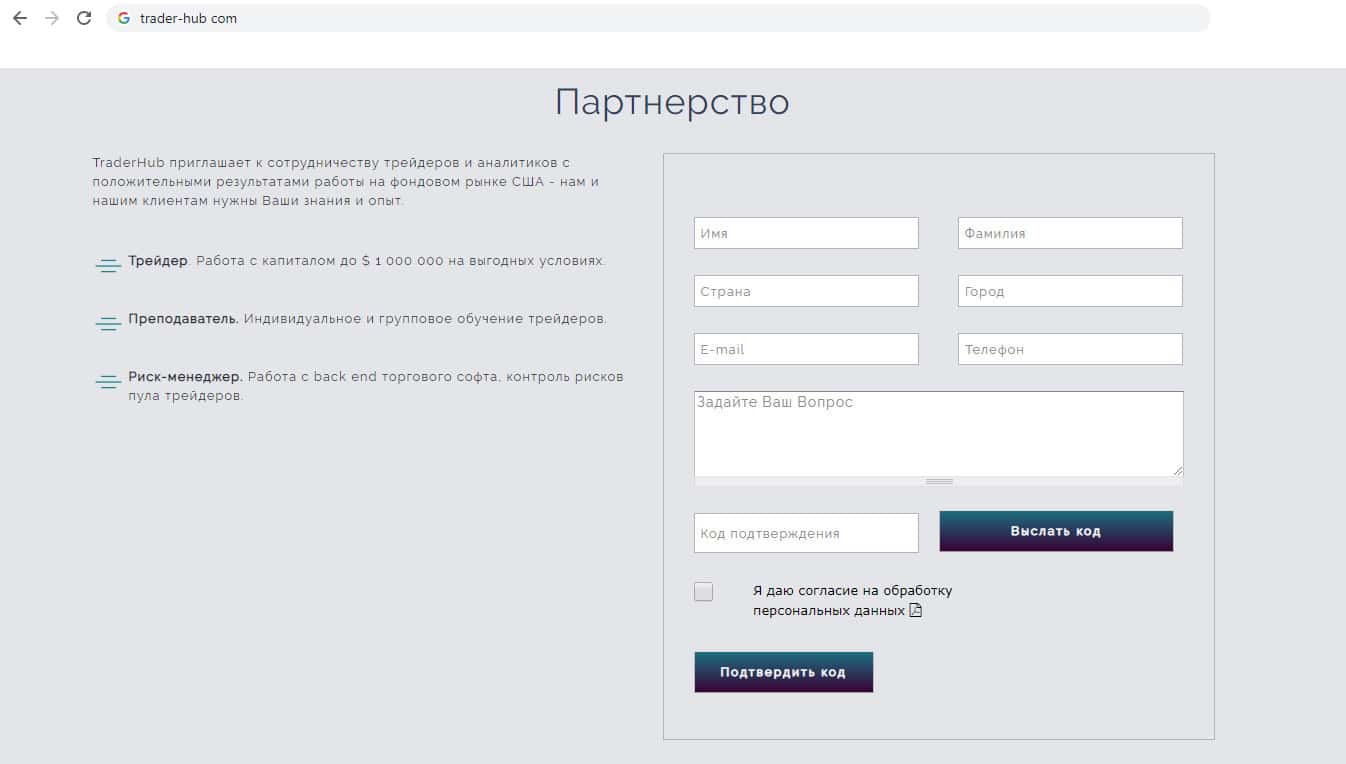Click into the Телефон field
The width and height of the screenshot is (1346, 764).
pos(1070,349)
